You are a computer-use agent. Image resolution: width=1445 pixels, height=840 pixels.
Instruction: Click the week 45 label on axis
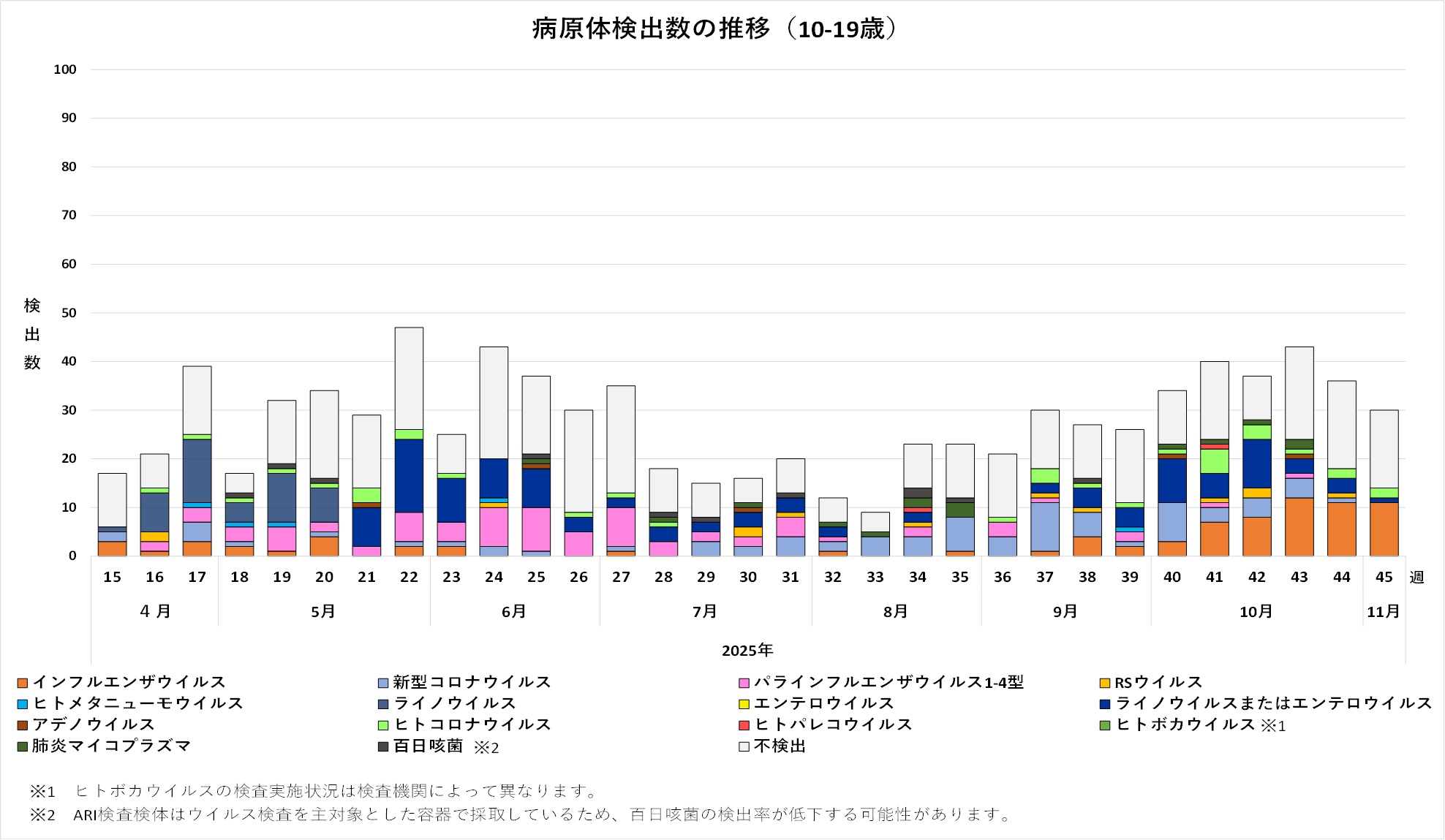click(1384, 578)
